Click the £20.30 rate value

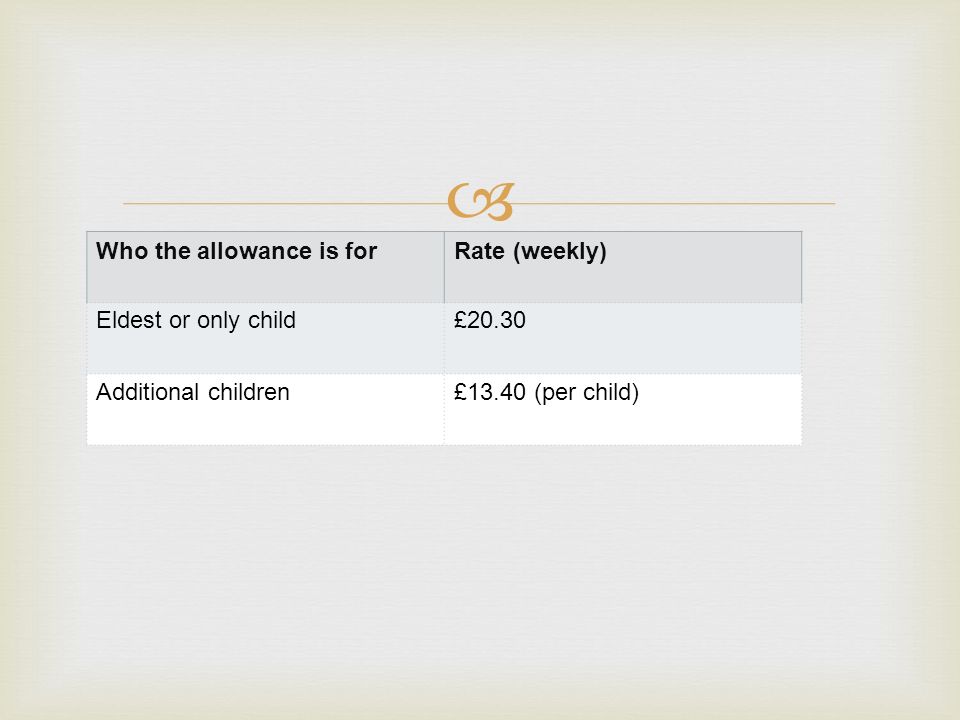click(x=490, y=320)
